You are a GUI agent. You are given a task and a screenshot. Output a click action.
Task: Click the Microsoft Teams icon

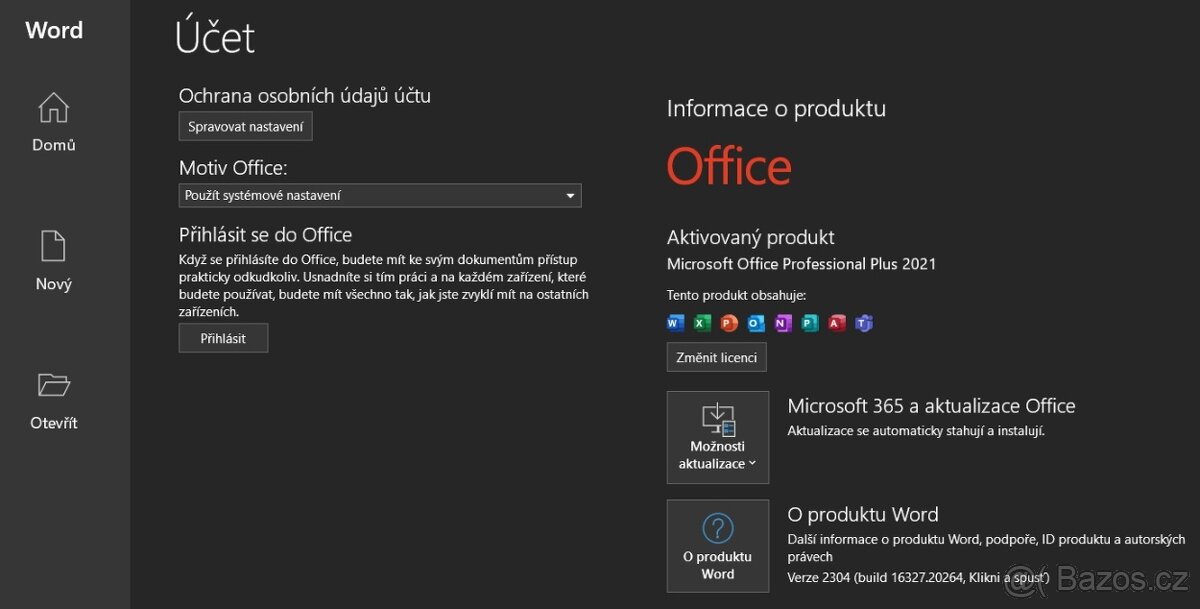click(864, 322)
